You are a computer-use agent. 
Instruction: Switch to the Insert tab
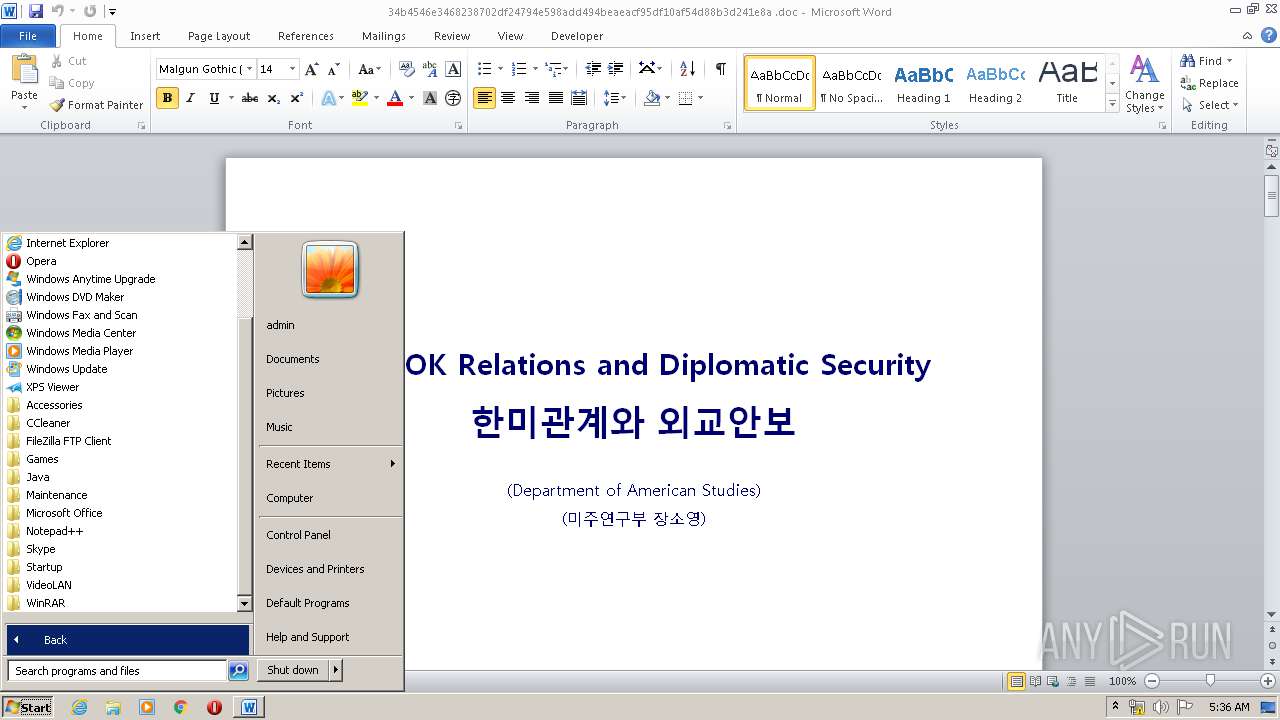tap(145, 36)
